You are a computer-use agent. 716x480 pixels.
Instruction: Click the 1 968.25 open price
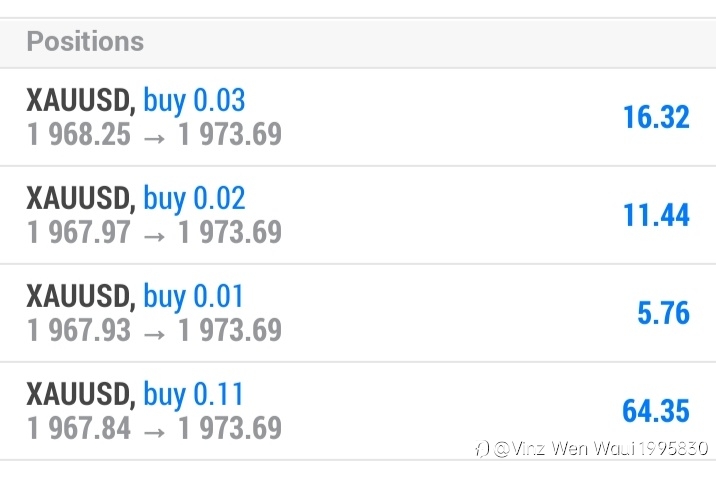coord(79,134)
